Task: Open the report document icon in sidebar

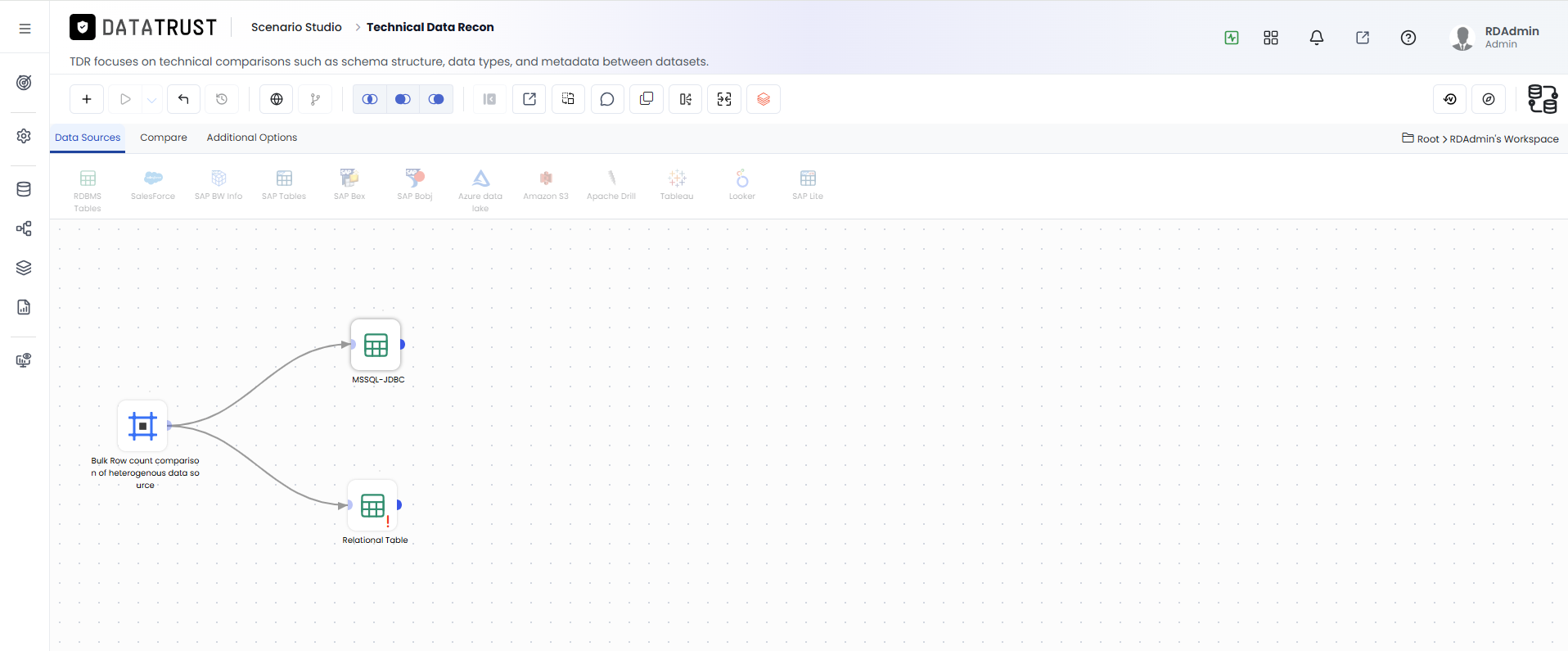Action: (24, 307)
